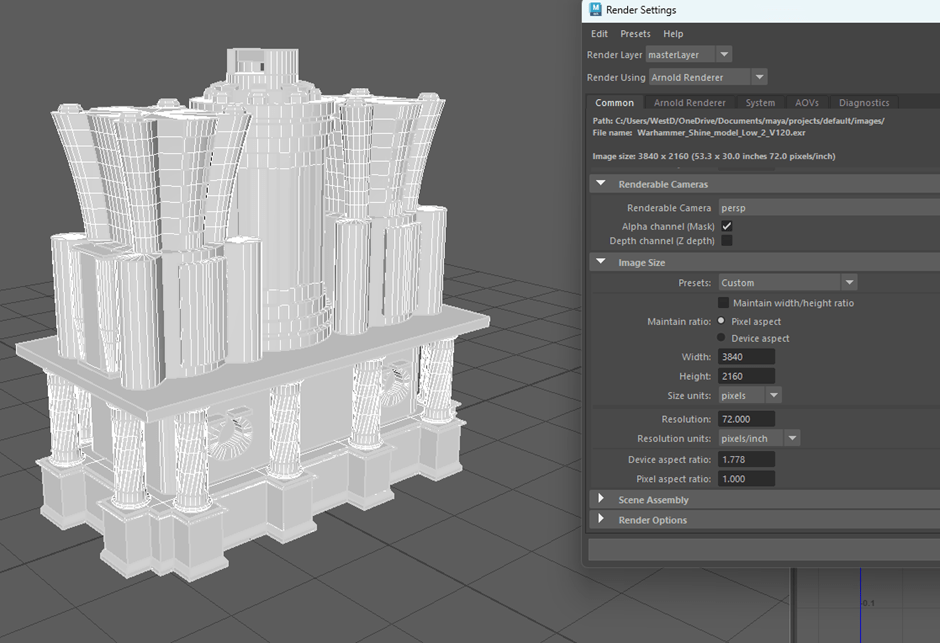
Task: Expand the Render Options section
Action: [x=601, y=519]
